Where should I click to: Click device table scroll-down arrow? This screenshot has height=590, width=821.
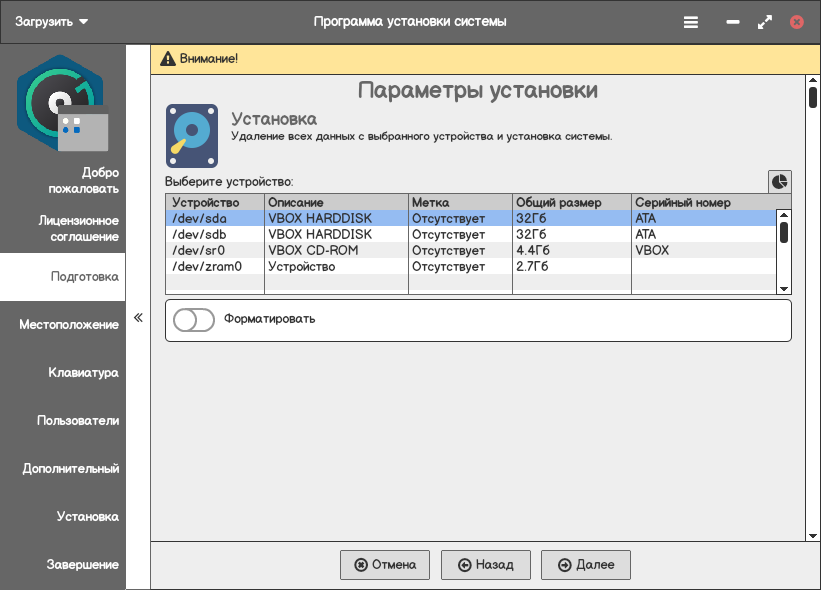tap(784, 288)
